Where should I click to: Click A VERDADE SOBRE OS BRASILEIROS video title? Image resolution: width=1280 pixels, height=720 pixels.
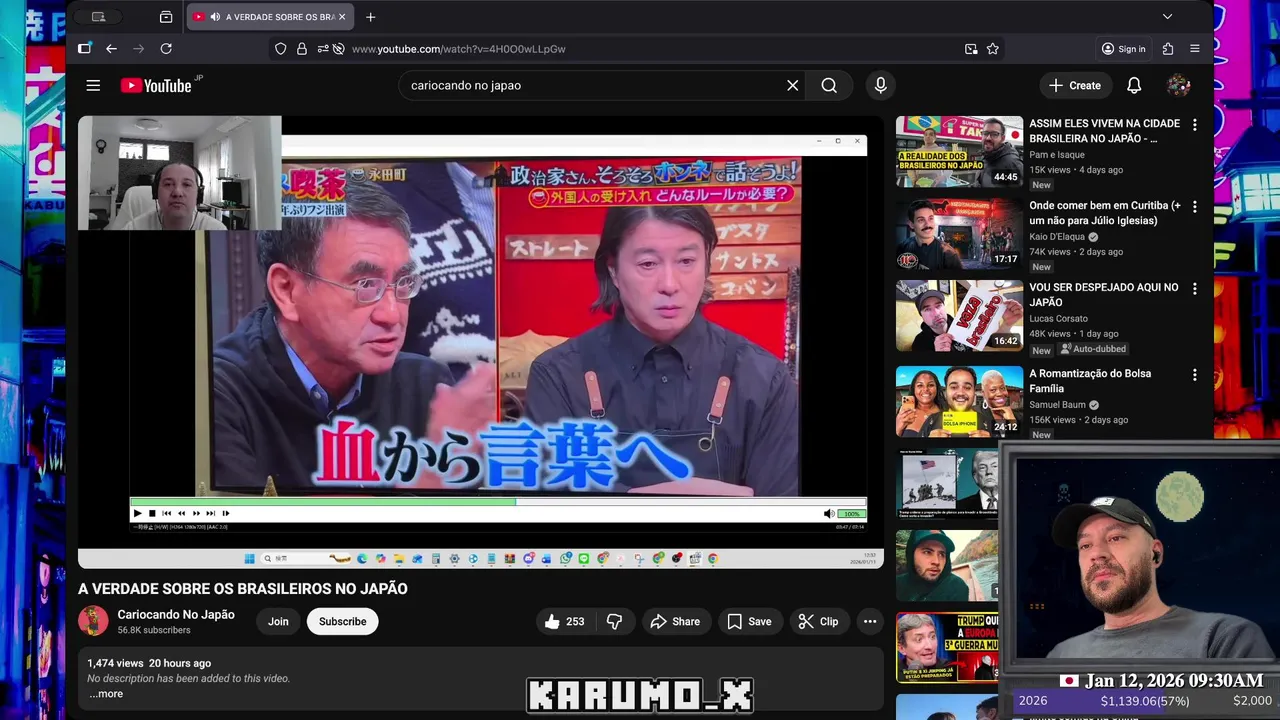(243, 588)
